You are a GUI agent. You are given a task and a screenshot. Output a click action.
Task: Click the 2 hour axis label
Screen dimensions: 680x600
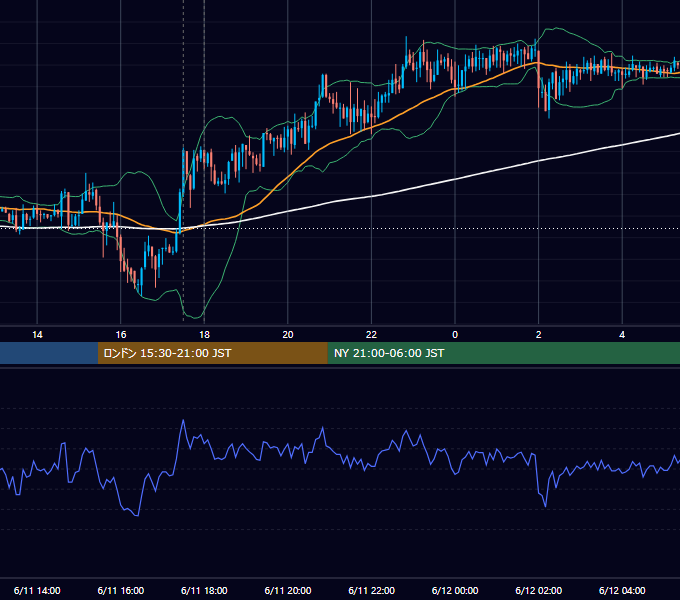(539, 335)
